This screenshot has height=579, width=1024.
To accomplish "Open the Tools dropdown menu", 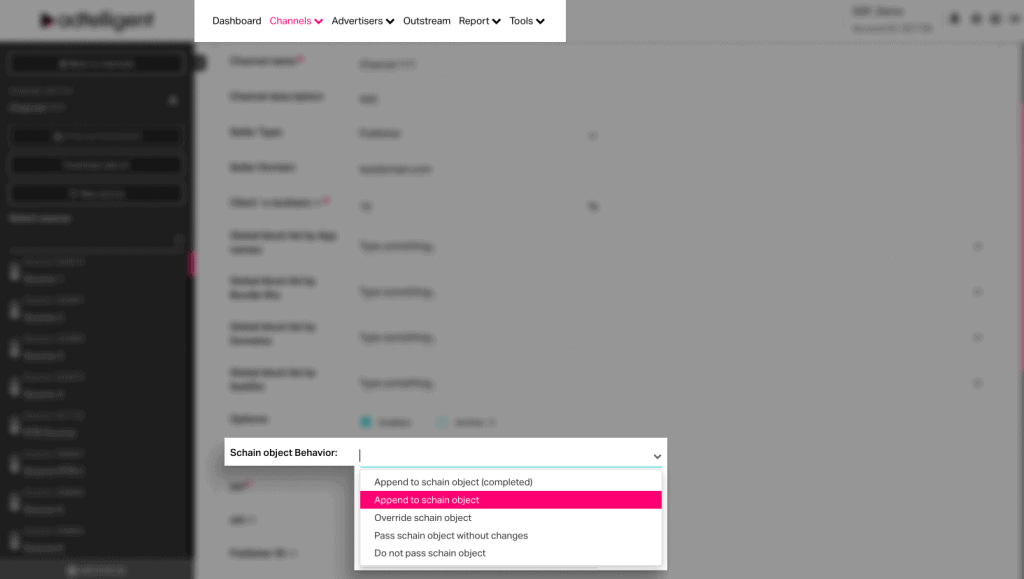I will pos(527,21).
